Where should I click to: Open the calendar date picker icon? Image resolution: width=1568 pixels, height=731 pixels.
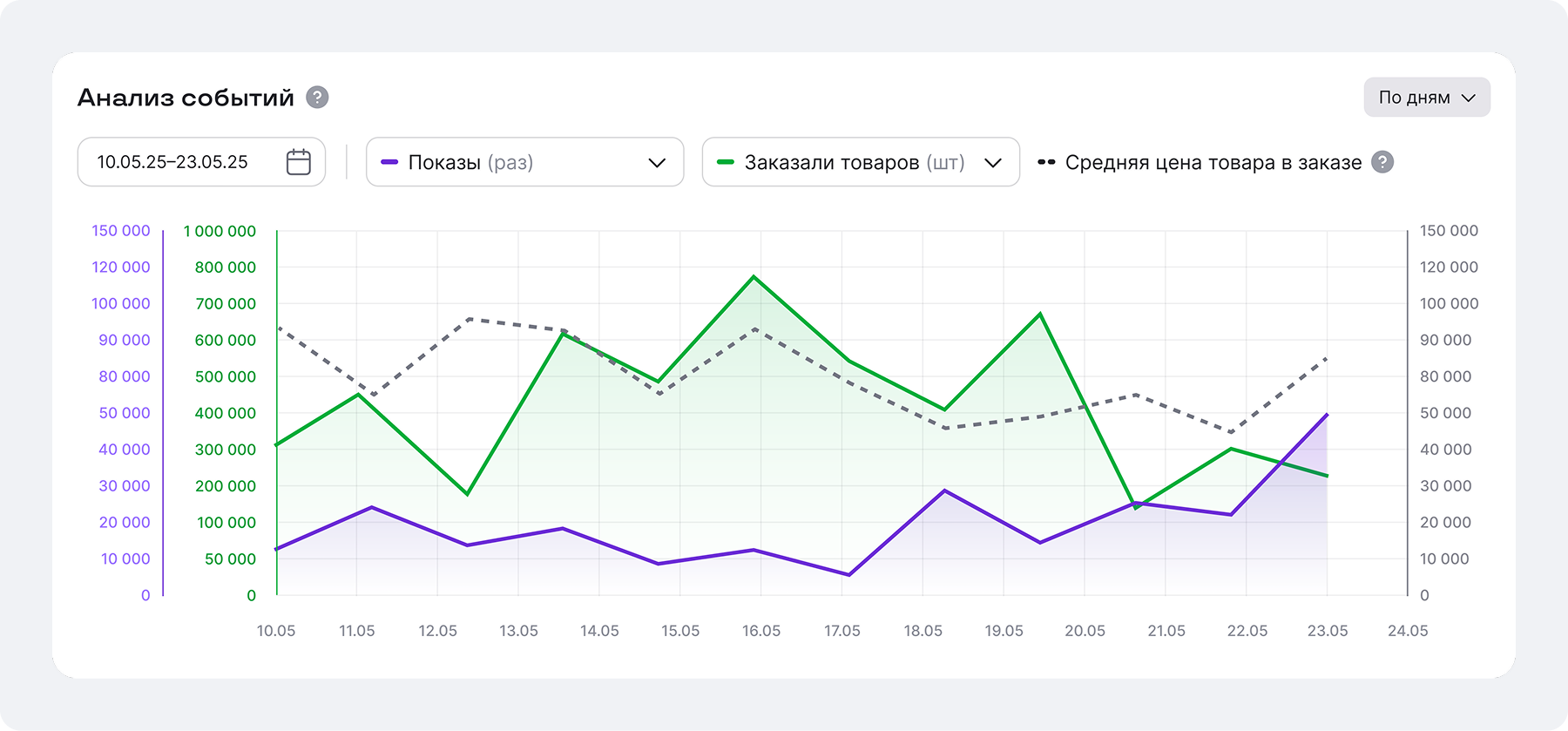pyautogui.click(x=299, y=162)
